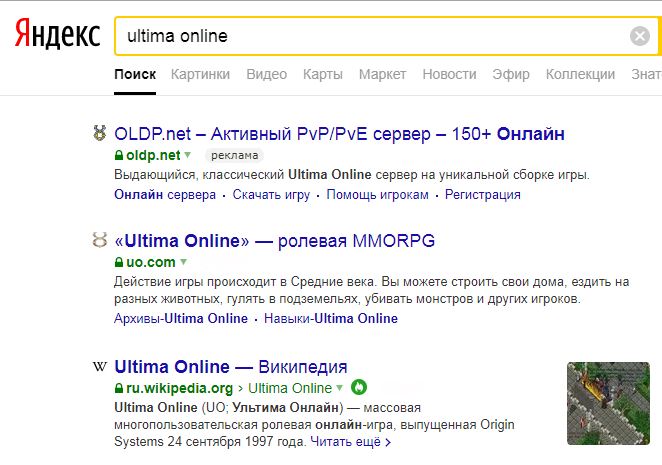Click green badge icon beside Wikipedia URL
Screen dimensions: 662x465
pos(360,388)
